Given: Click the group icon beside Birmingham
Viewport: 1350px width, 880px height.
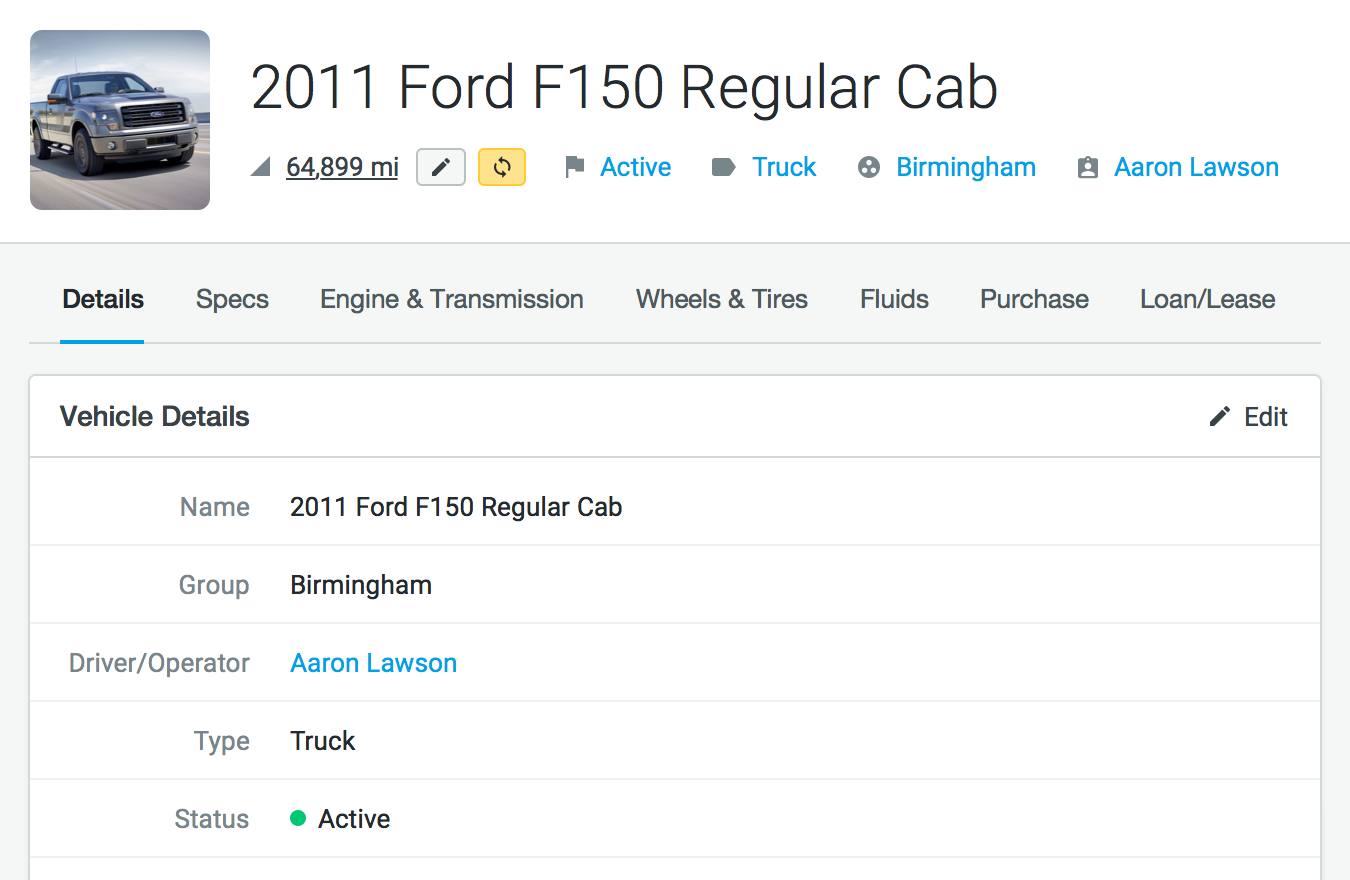Looking at the screenshot, I should [x=869, y=167].
